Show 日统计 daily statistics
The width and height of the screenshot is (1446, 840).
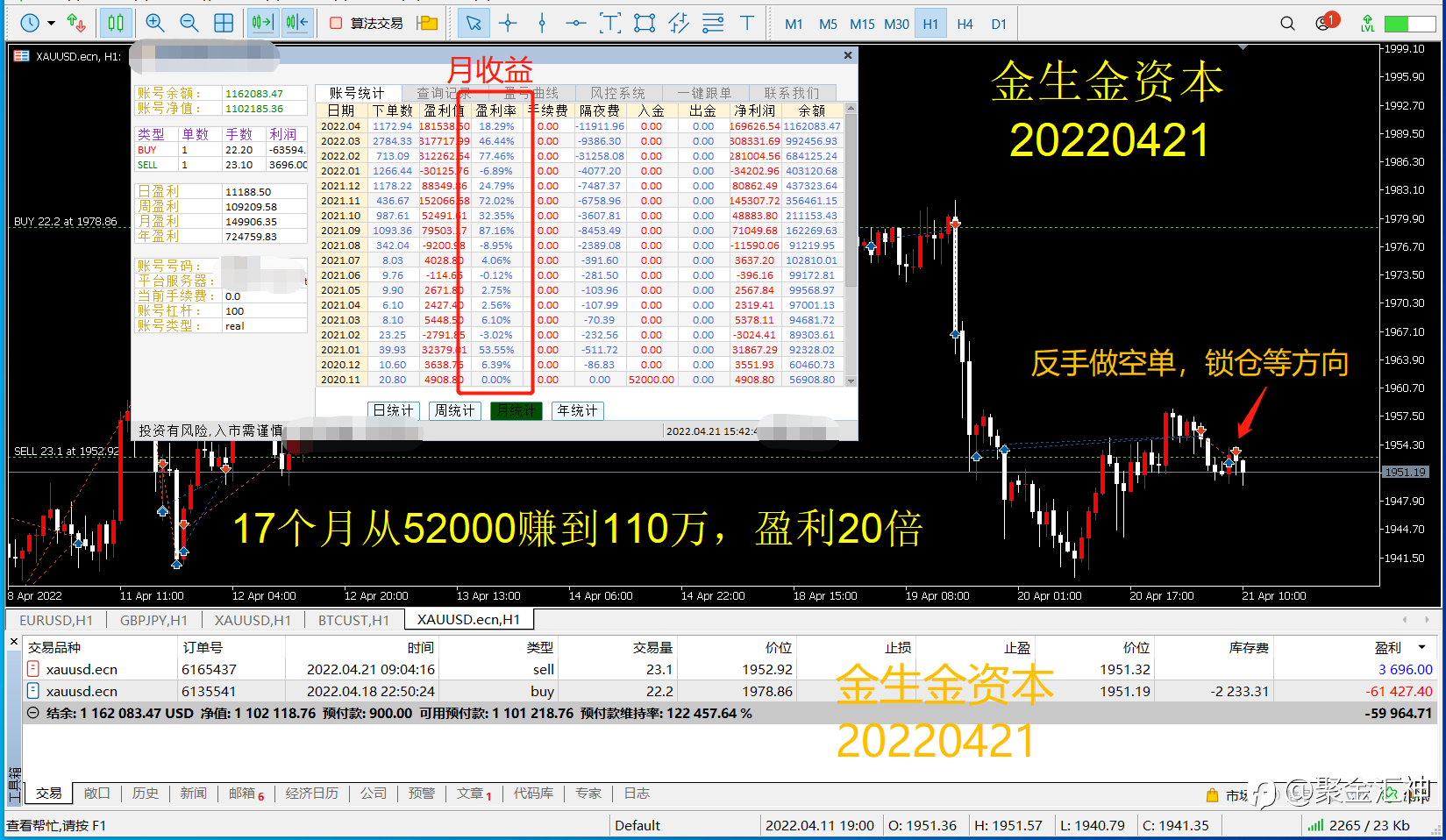click(x=394, y=410)
